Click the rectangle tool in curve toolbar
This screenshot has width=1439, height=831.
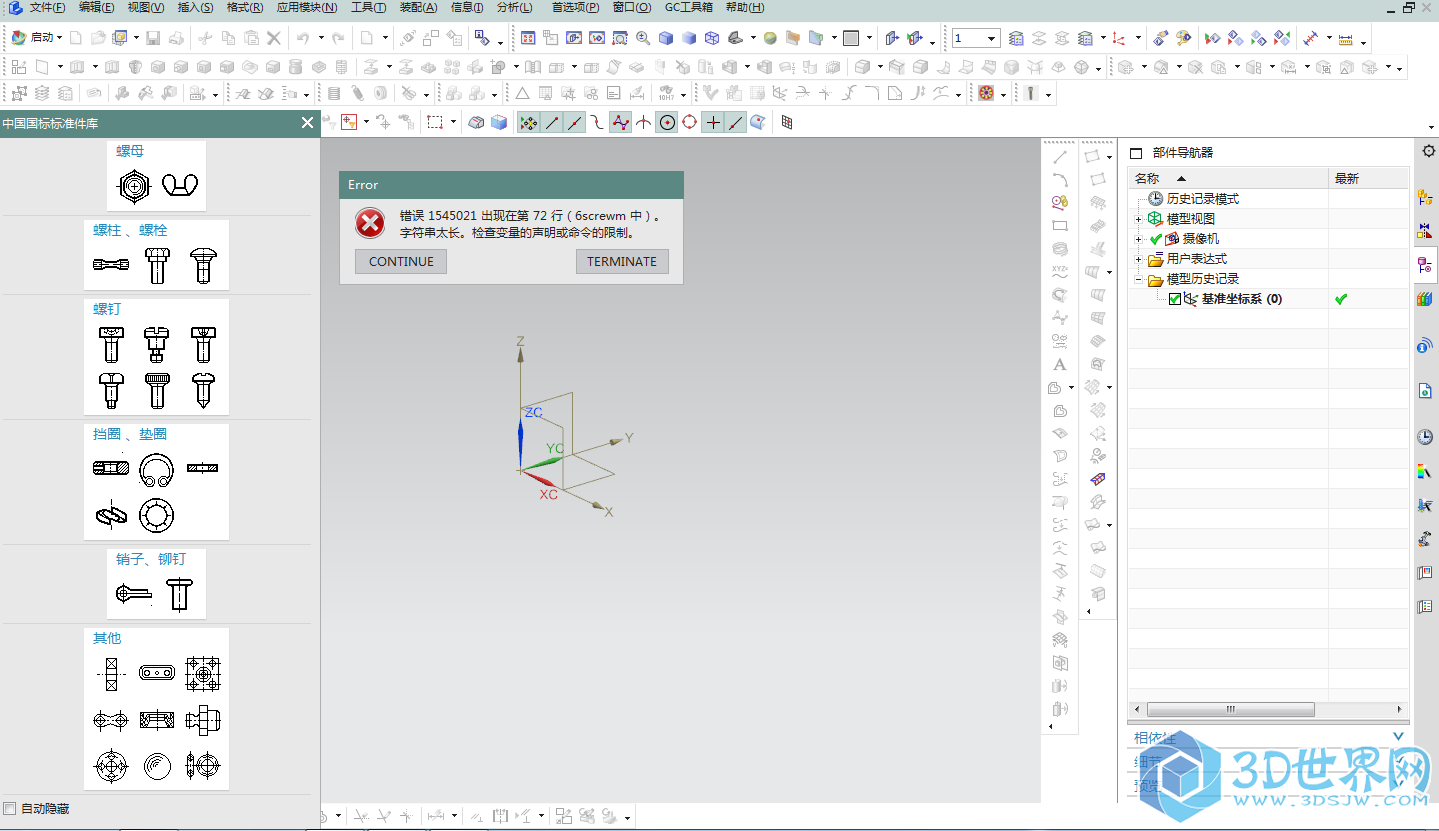(1060, 226)
